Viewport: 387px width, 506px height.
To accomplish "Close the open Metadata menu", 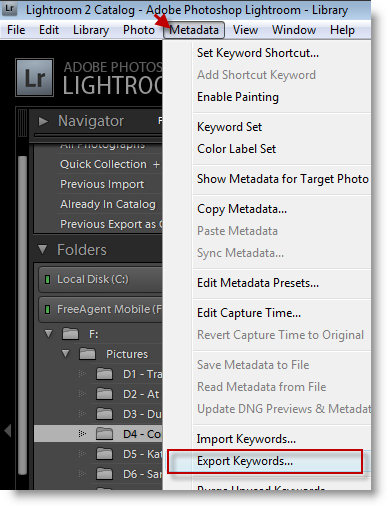I will 194,30.
